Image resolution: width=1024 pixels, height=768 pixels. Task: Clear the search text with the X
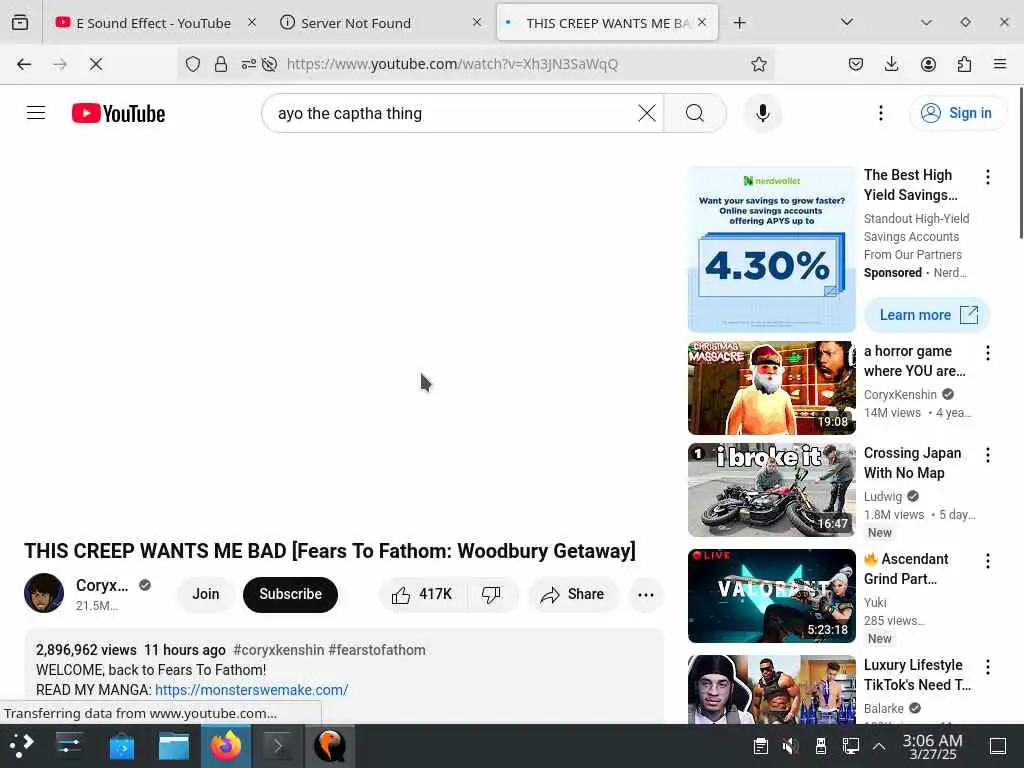pos(647,113)
